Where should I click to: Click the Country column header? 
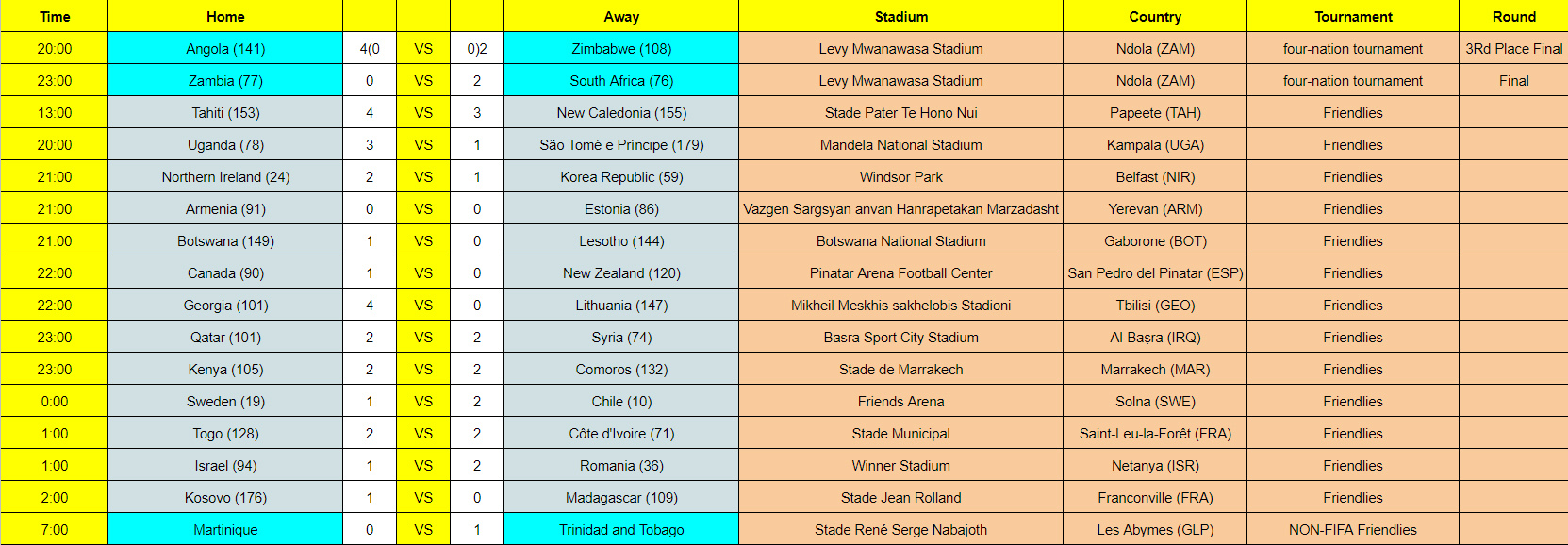(1155, 16)
